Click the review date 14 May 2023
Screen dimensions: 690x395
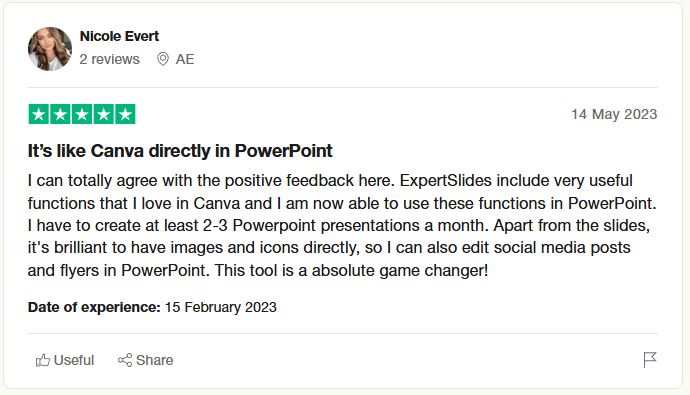pyautogui.click(x=614, y=114)
